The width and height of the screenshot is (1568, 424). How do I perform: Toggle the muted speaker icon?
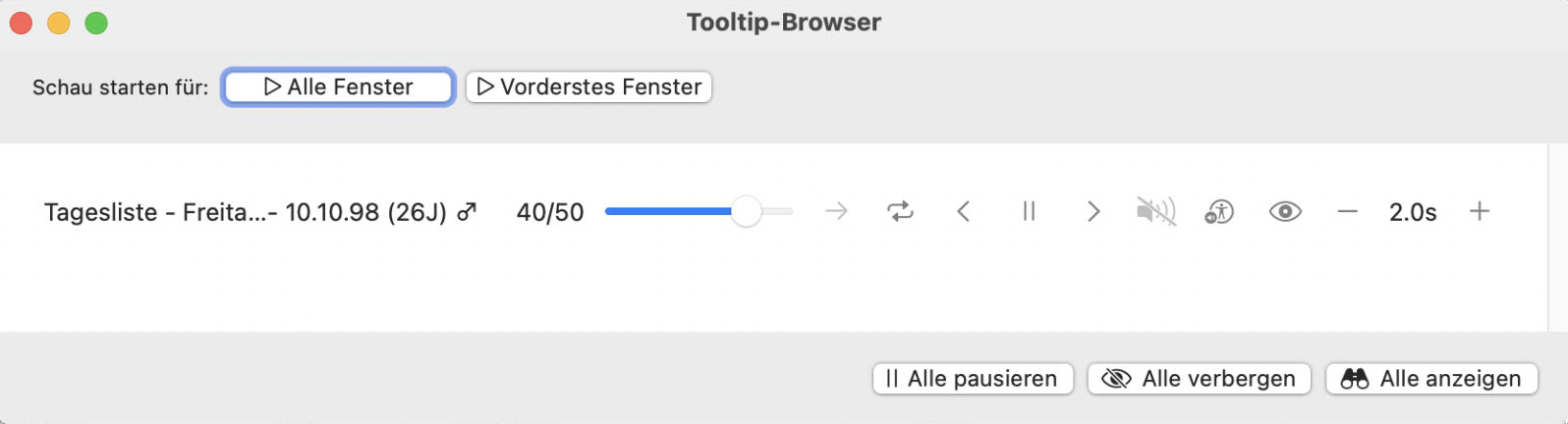(1156, 211)
